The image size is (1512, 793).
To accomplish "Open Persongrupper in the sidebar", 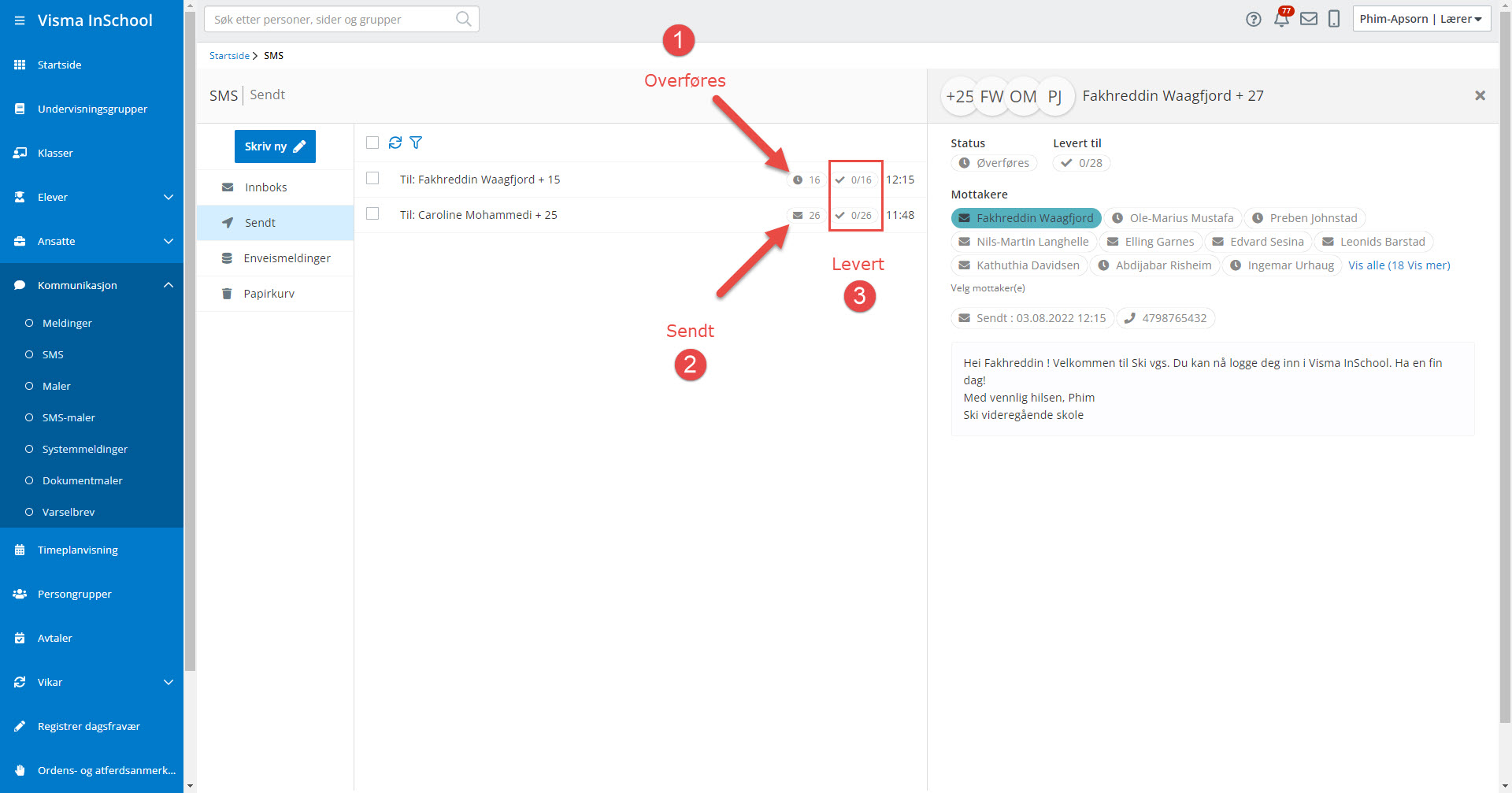I will pyautogui.click(x=91, y=594).
